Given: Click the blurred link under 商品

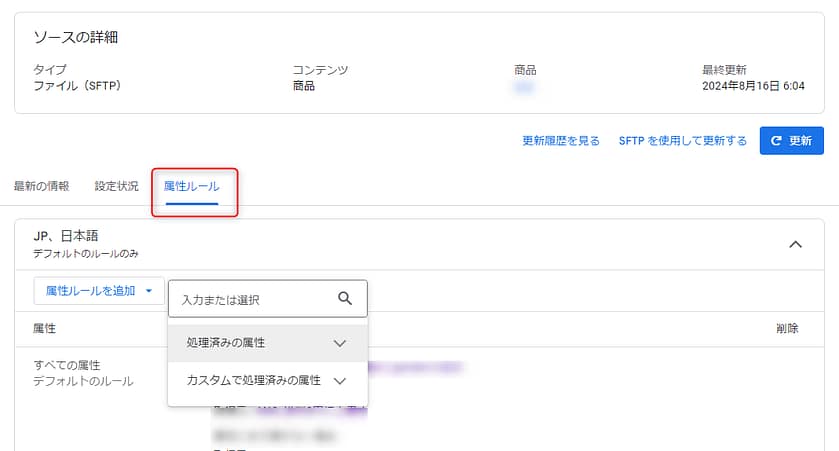Looking at the screenshot, I should click(x=522, y=87).
